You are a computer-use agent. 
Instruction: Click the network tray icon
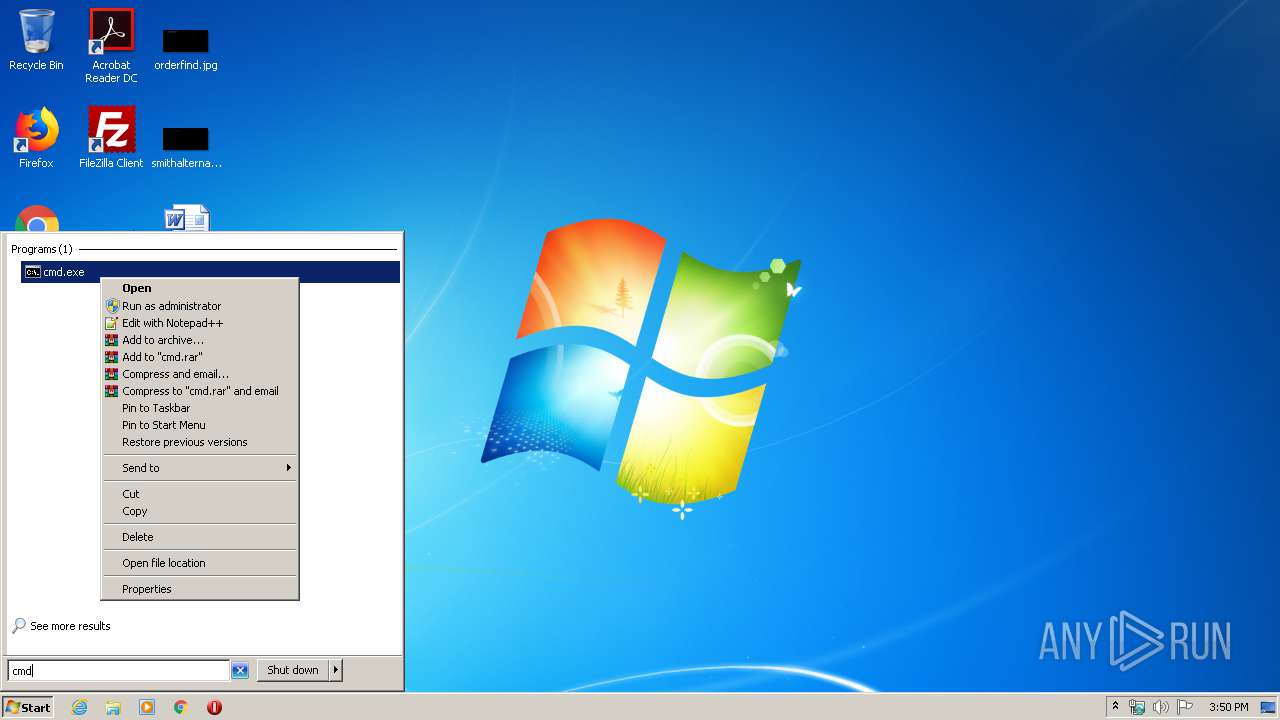pos(1137,707)
